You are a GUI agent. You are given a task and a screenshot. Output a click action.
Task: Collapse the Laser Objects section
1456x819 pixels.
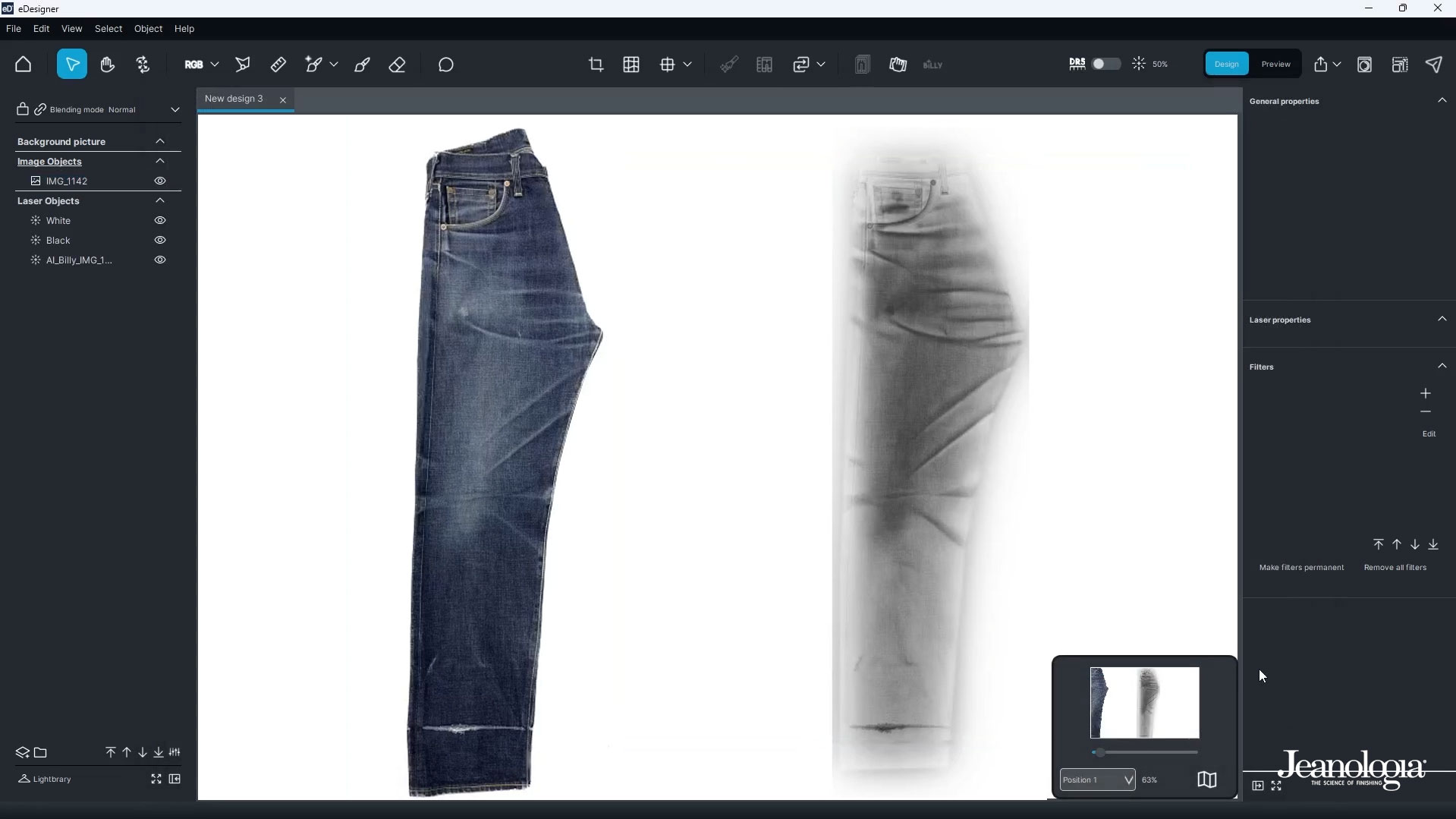(x=160, y=200)
